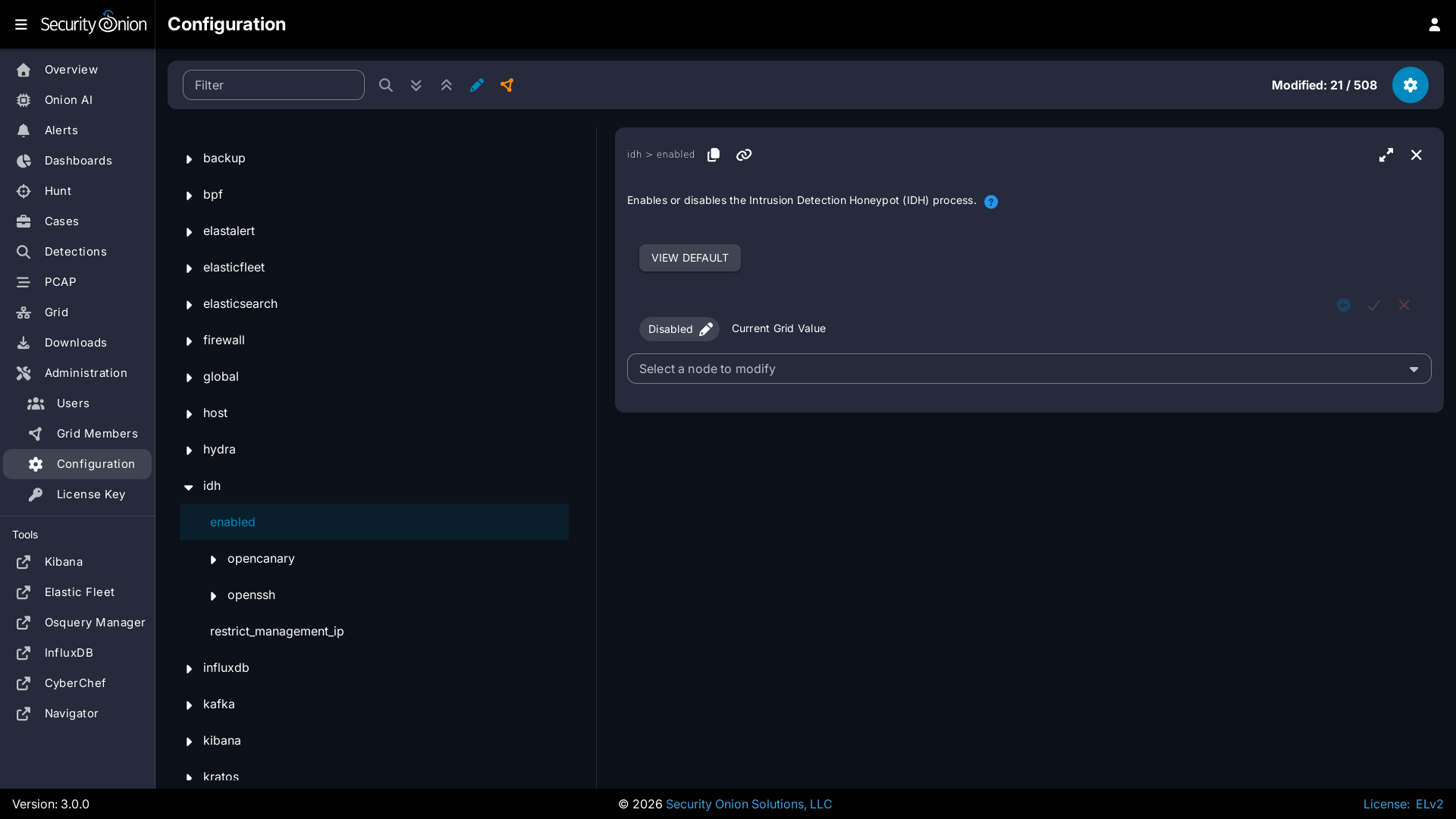Screen dimensions: 1456x819
Task: Click the user account icon
Action: pyautogui.click(x=1434, y=24)
